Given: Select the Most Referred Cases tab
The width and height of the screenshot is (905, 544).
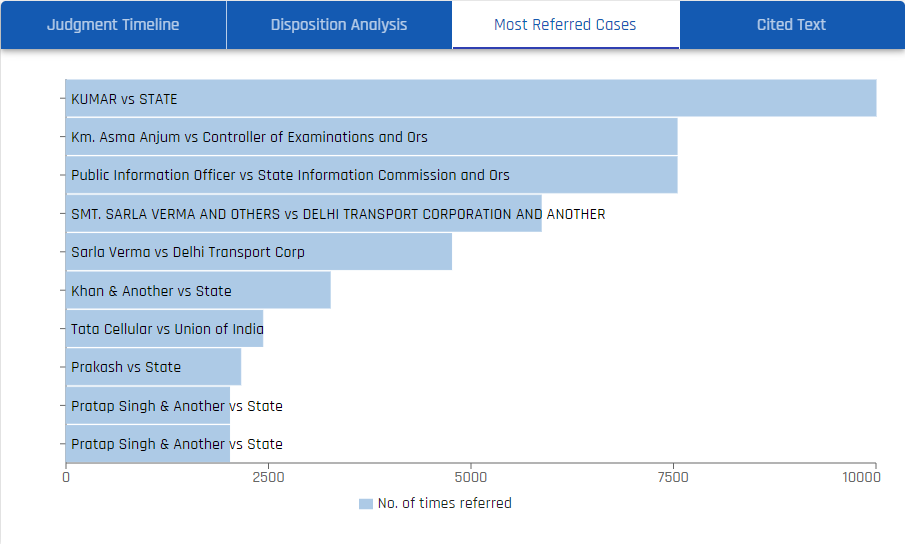Looking at the screenshot, I should coord(565,25).
